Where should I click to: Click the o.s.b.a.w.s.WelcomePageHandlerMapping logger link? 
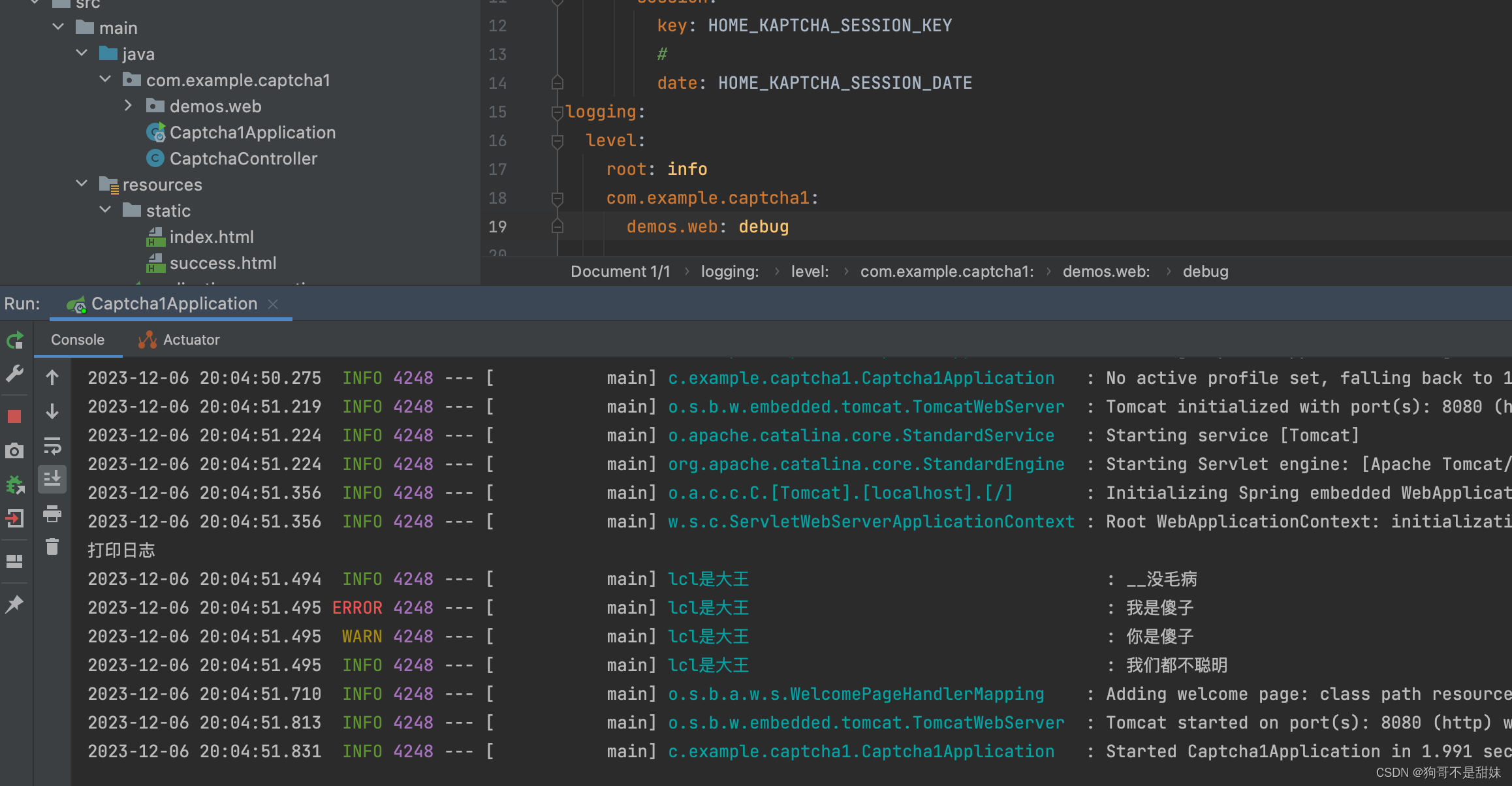(856, 694)
